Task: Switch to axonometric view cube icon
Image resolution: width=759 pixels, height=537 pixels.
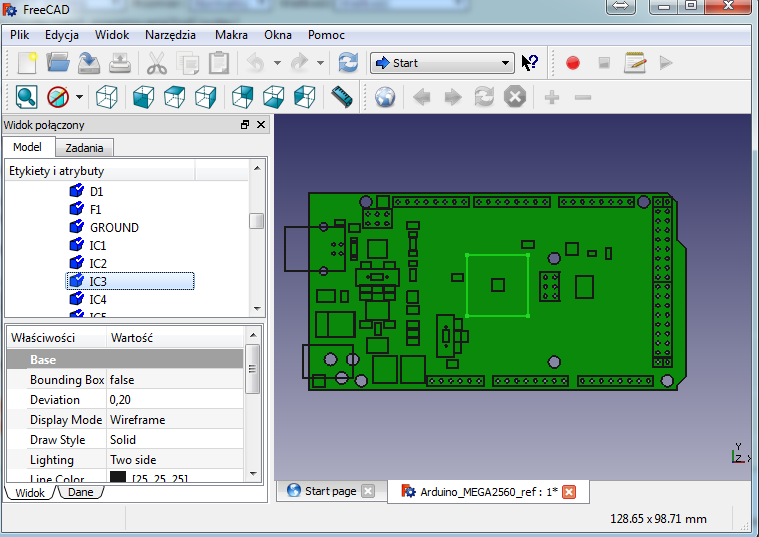Action: pyautogui.click(x=107, y=97)
